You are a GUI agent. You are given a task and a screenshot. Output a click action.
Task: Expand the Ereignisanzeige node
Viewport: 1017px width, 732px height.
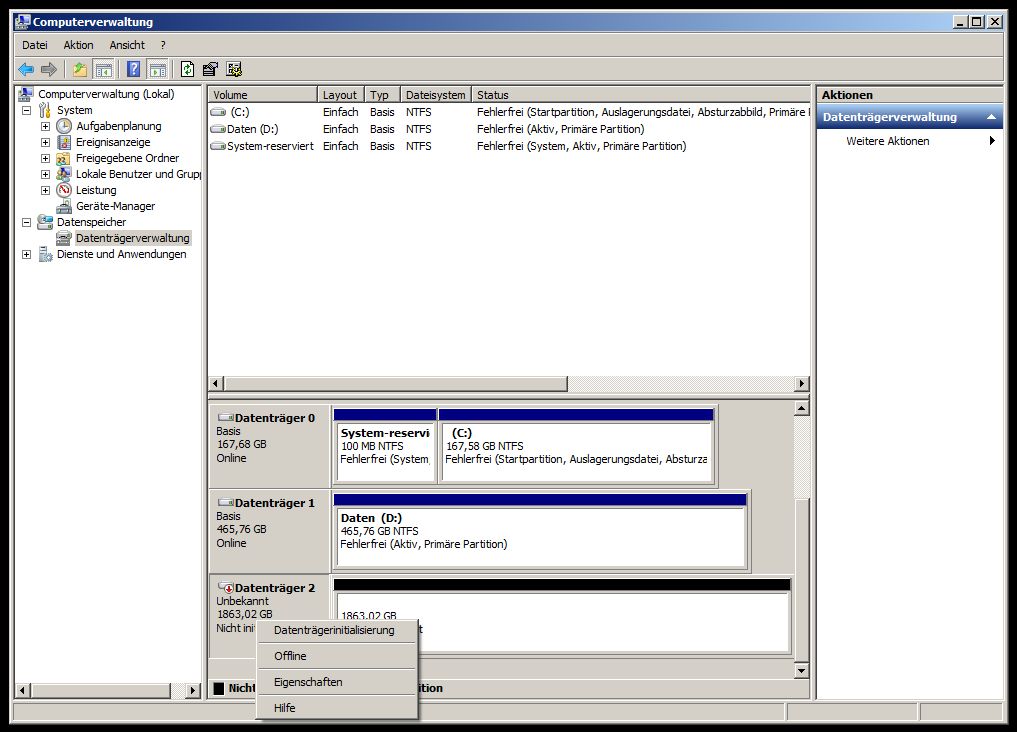tap(45, 142)
